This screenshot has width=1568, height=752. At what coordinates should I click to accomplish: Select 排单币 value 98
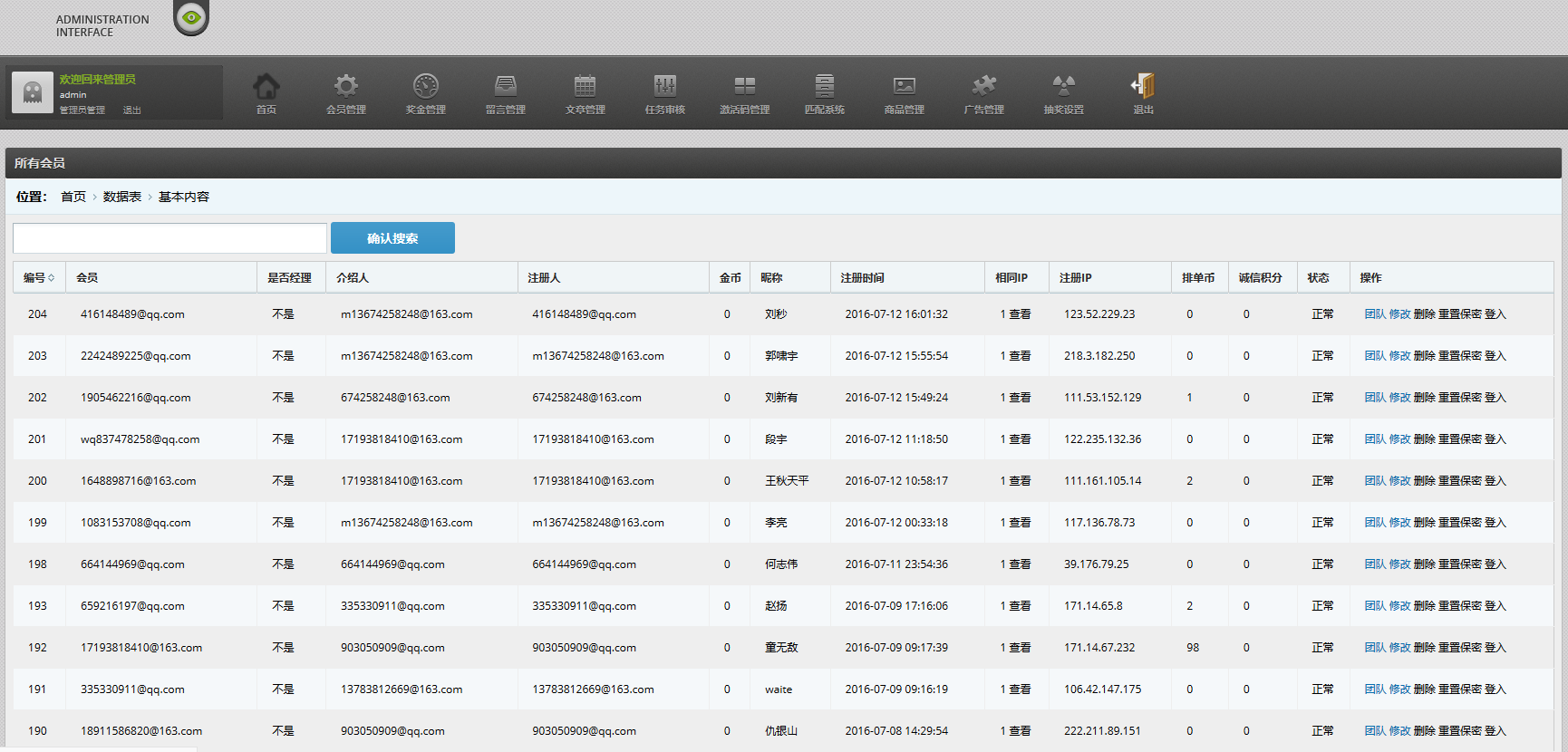1193,648
